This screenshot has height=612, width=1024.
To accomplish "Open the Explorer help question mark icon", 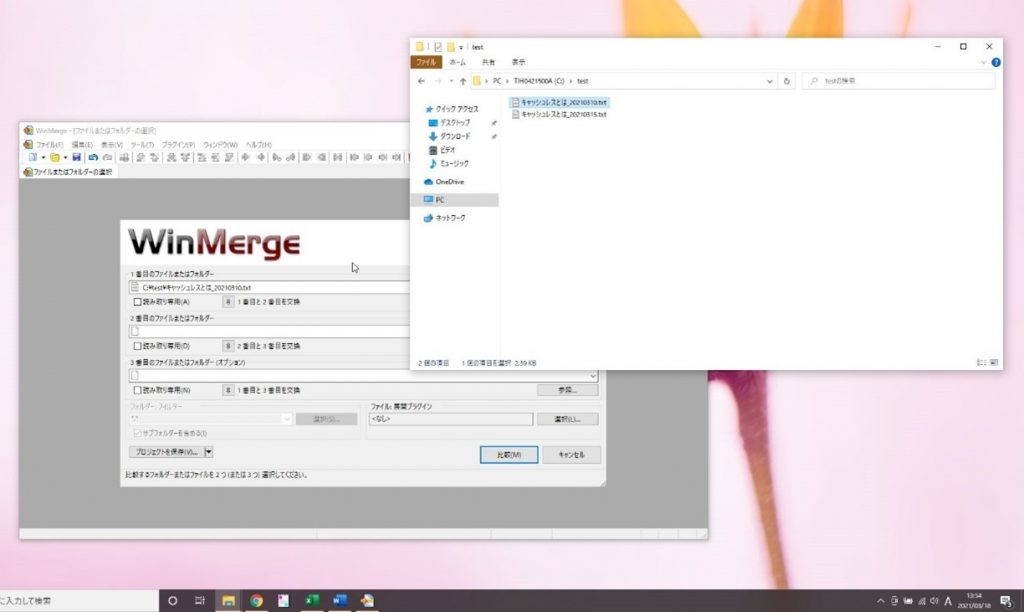I will tap(996, 63).
